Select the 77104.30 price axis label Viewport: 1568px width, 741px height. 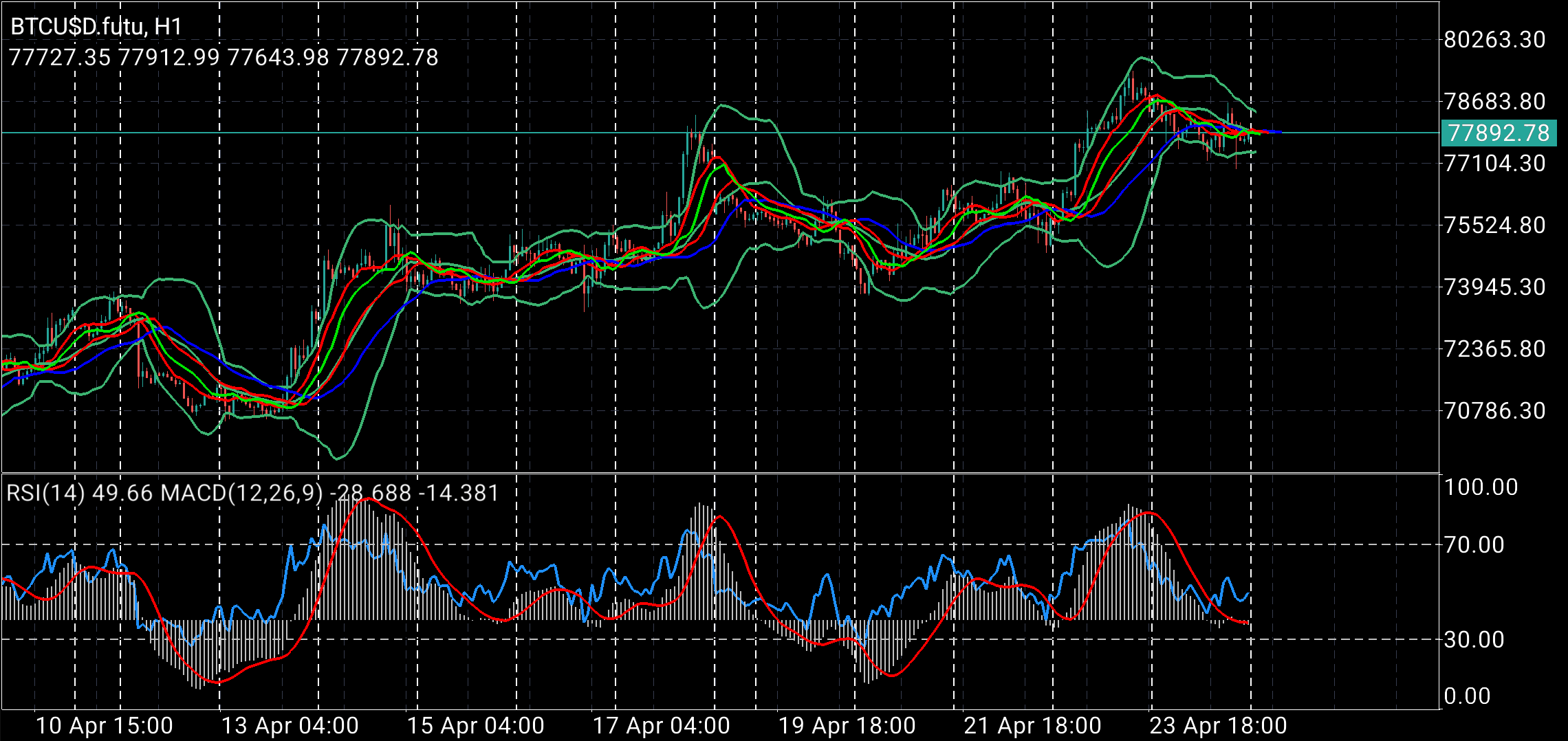(1494, 164)
